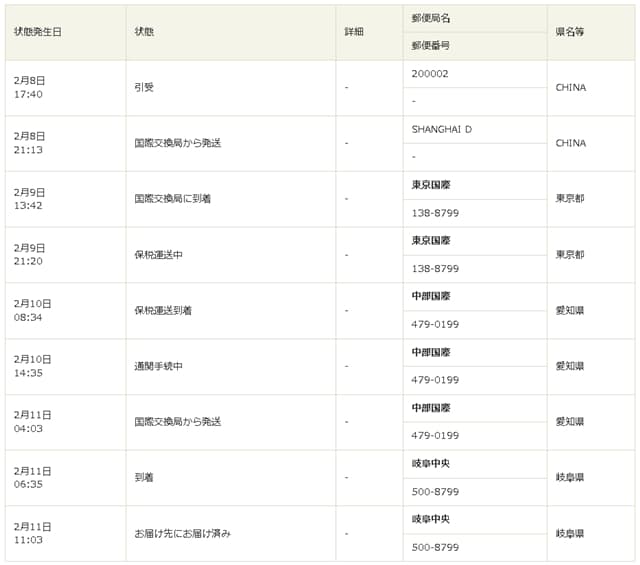Screen dimensions: 640x565
Task: Click 愛知県 in the 04:03 row
Action: click(570, 422)
